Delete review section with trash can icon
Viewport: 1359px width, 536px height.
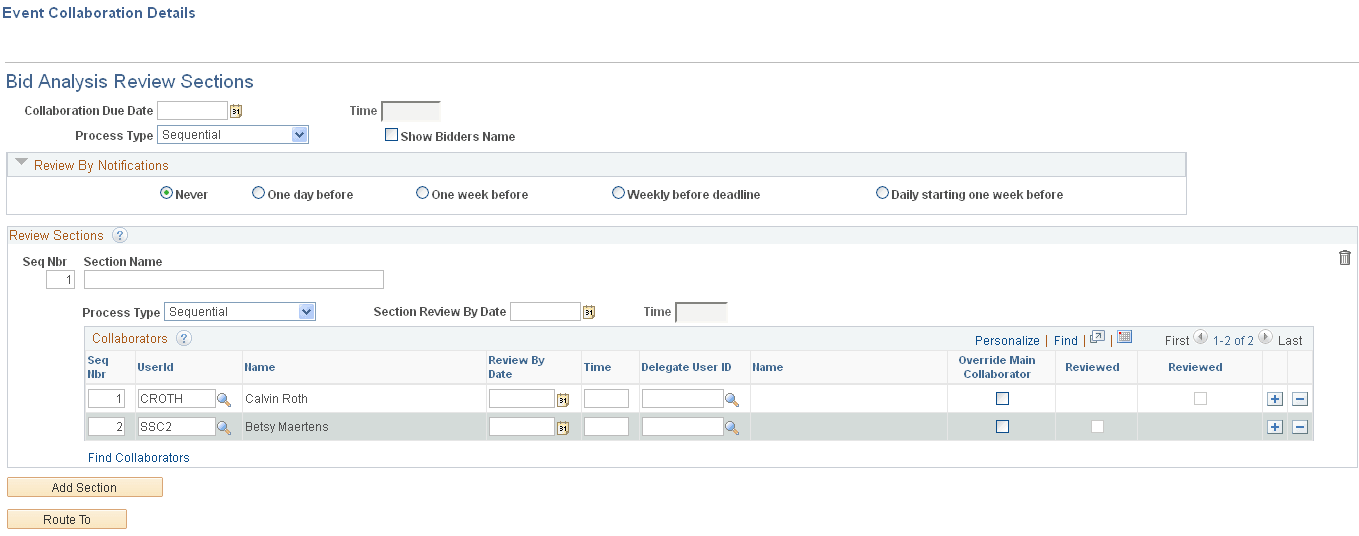(1345, 258)
